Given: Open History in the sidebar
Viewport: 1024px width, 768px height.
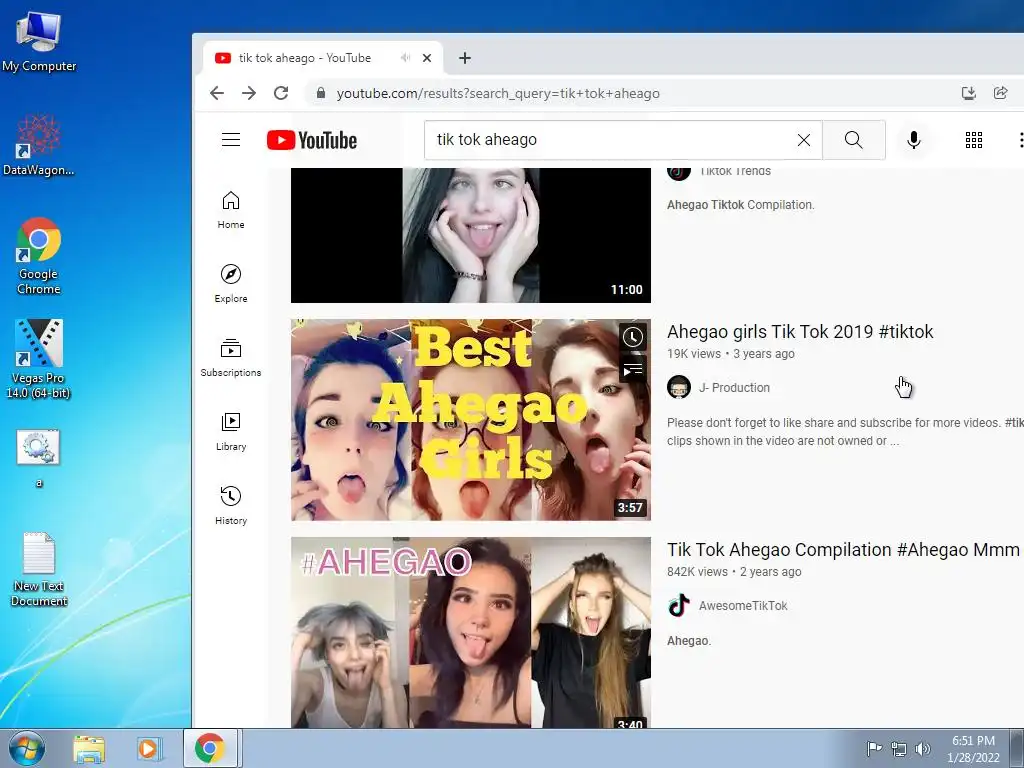Looking at the screenshot, I should tap(231, 506).
